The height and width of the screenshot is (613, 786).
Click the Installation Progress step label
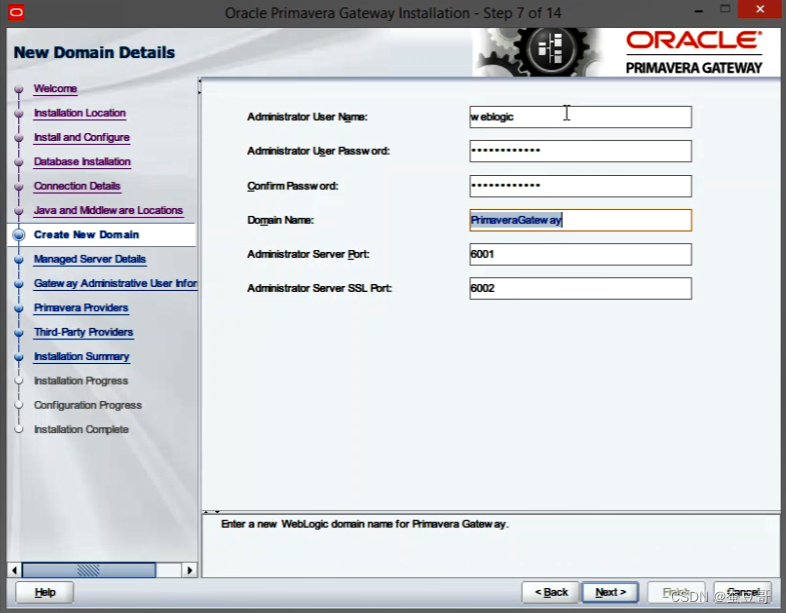(x=81, y=381)
